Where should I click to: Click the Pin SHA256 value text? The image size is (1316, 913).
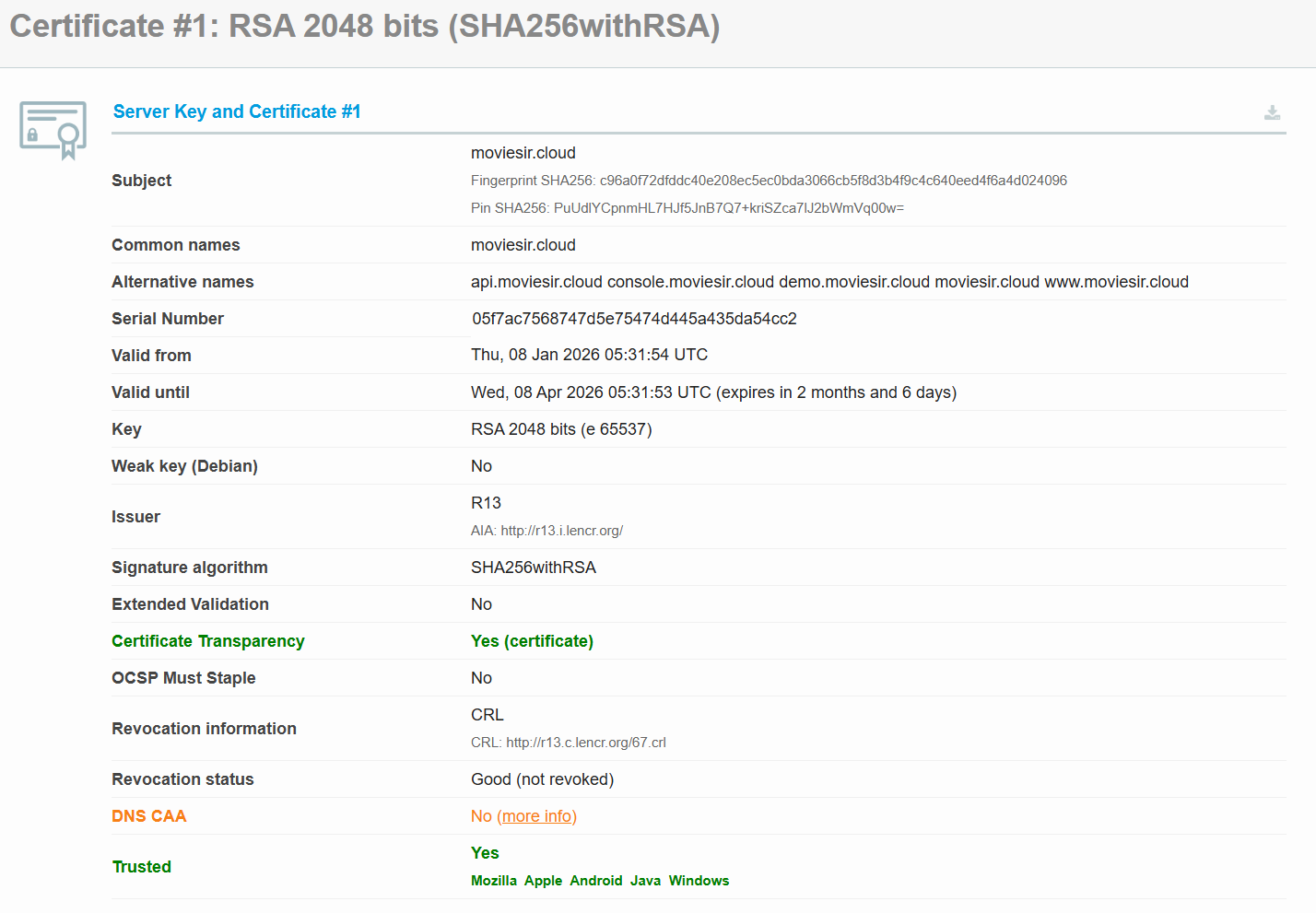point(728,208)
